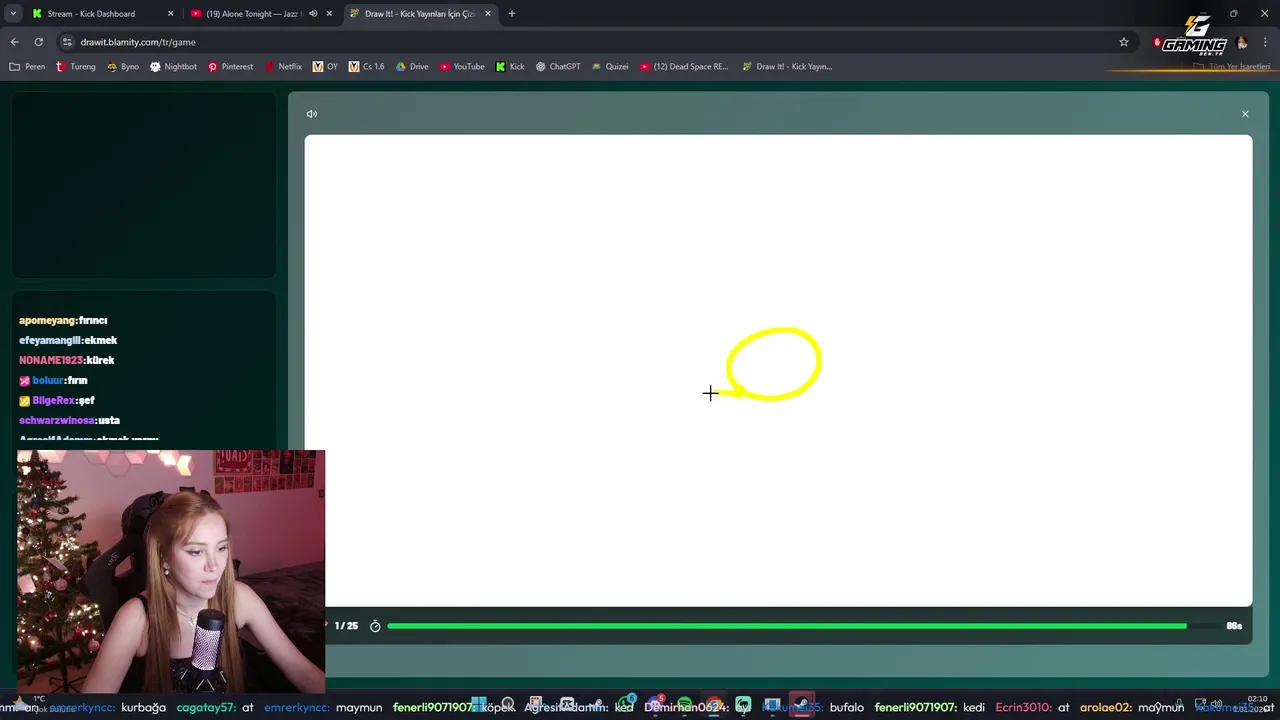
Task: Open the tab search dropdown arrow
Action: click(x=13, y=13)
